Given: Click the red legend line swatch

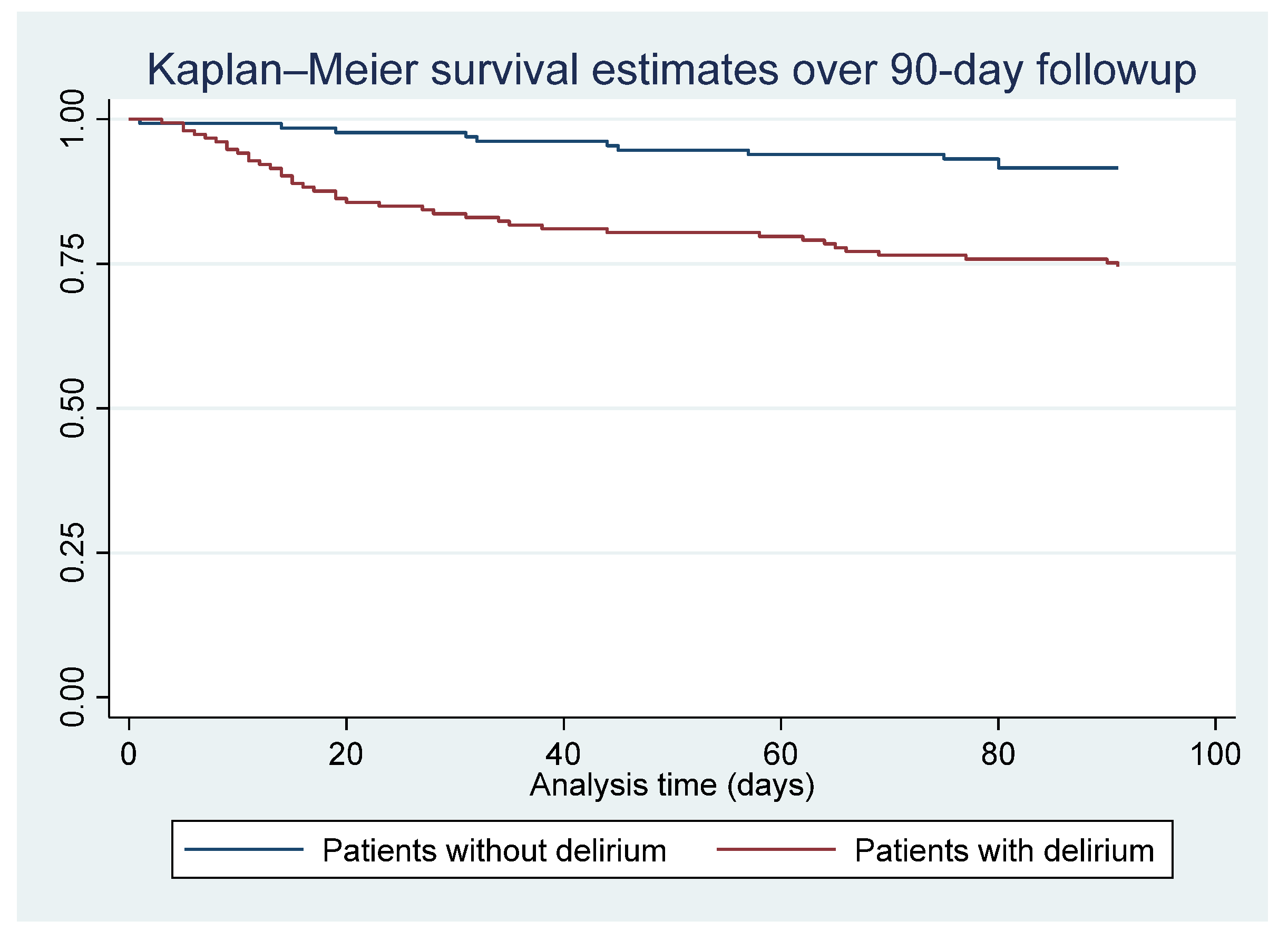Looking at the screenshot, I should 776,849.
